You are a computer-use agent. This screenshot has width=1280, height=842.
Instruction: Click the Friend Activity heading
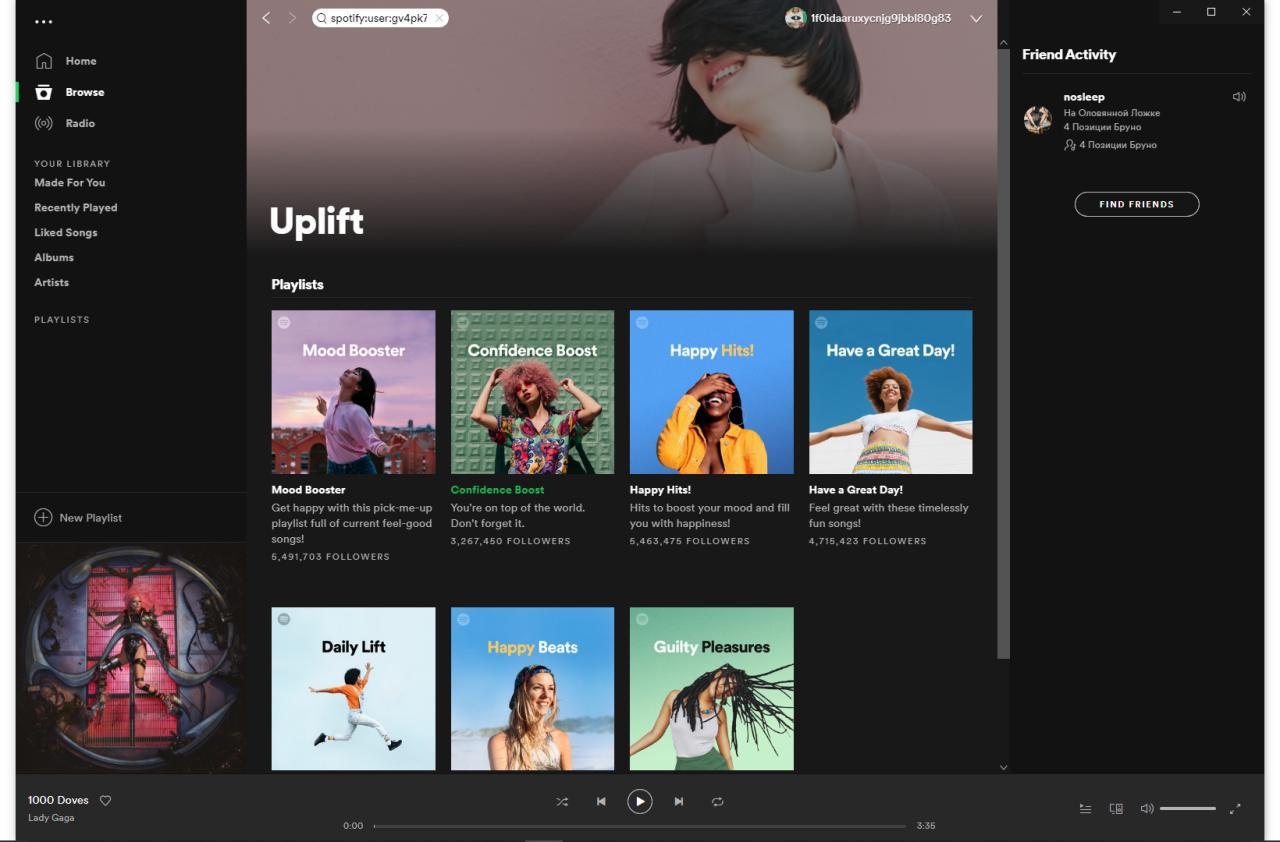pos(1069,55)
